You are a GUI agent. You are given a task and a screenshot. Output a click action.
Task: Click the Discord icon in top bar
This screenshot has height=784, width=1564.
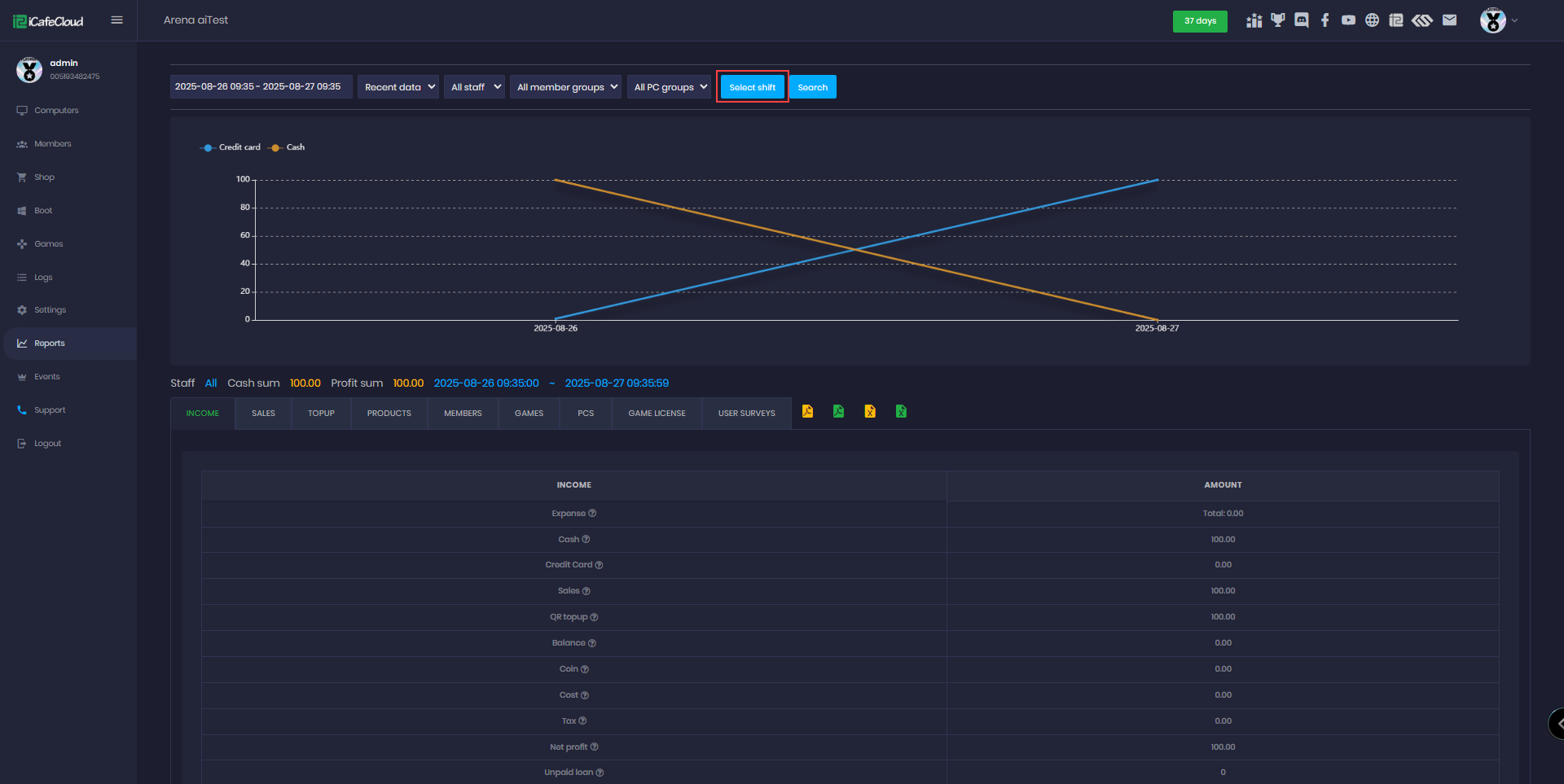tap(1302, 20)
